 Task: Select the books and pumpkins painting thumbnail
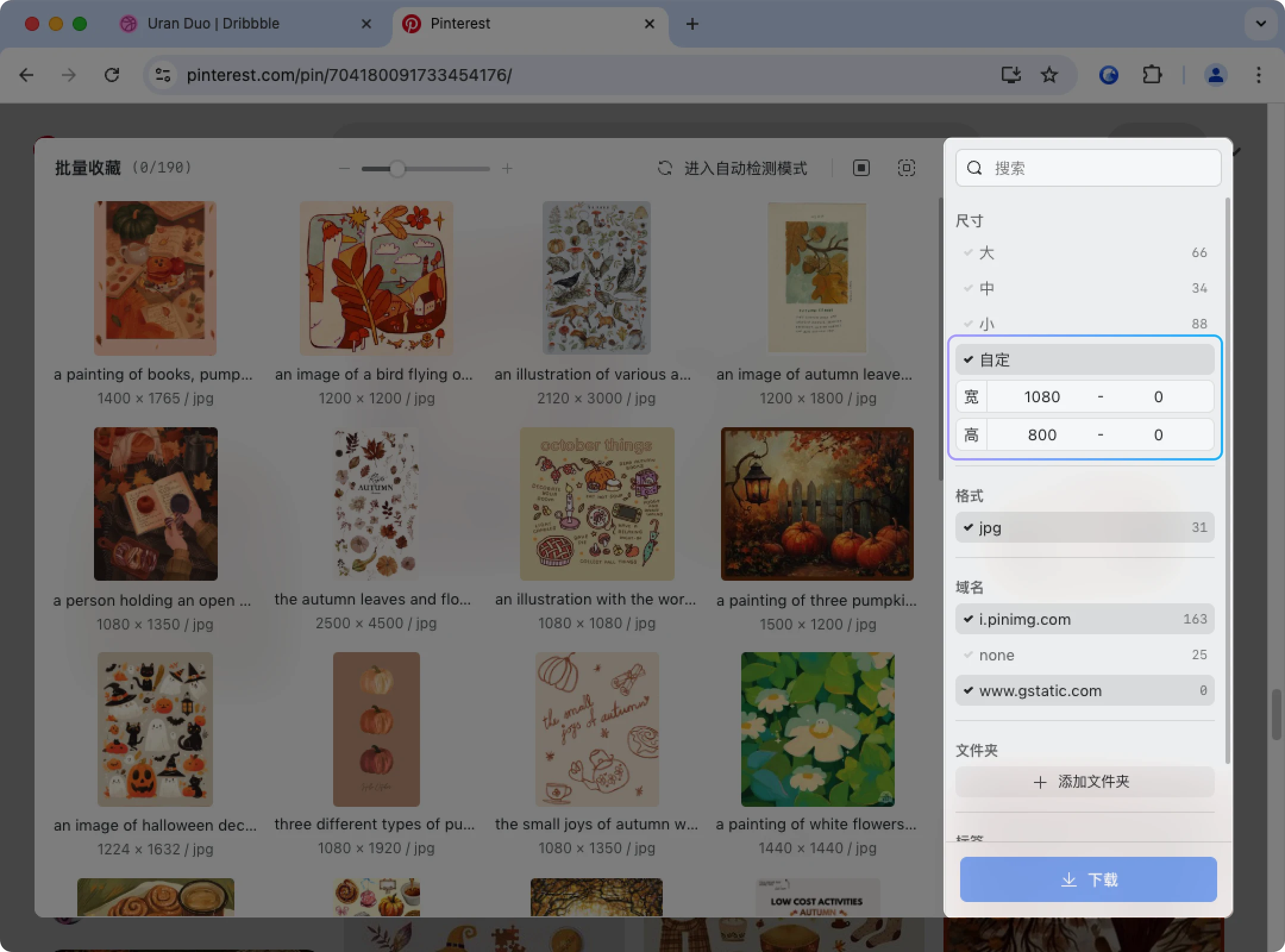(x=155, y=278)
